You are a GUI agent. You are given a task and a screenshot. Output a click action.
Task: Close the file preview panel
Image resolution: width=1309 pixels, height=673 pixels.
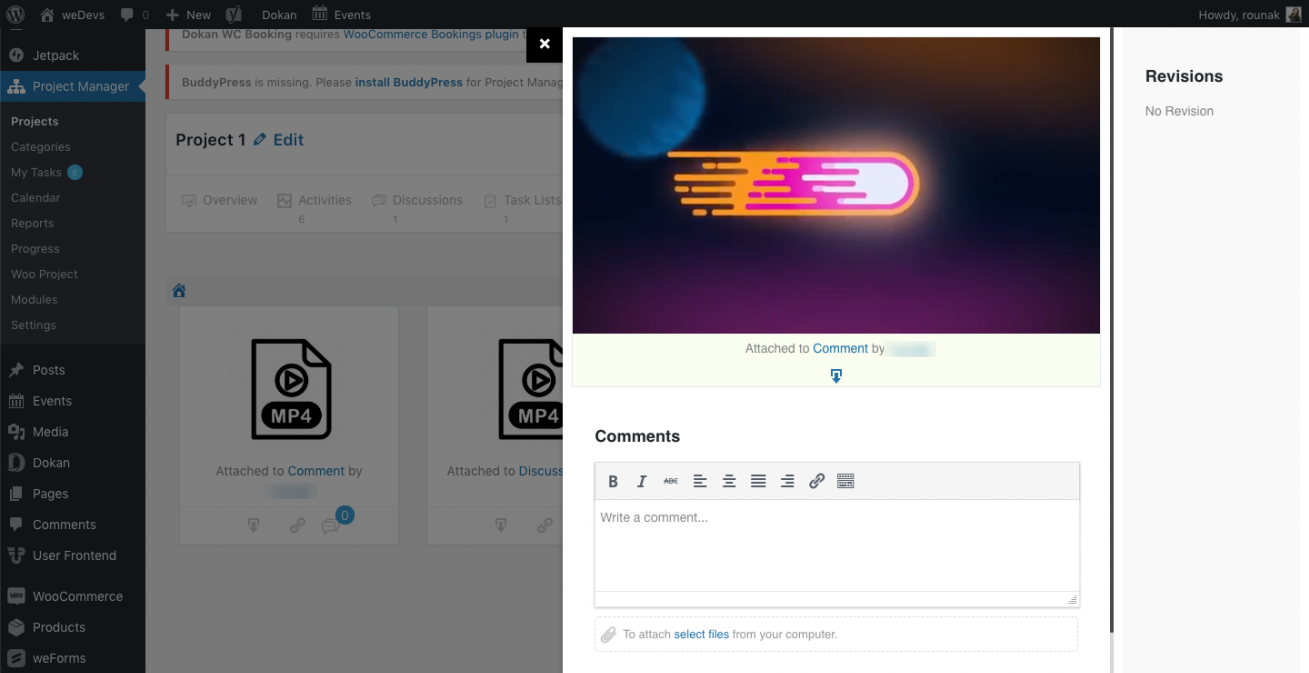click(544, 44)
